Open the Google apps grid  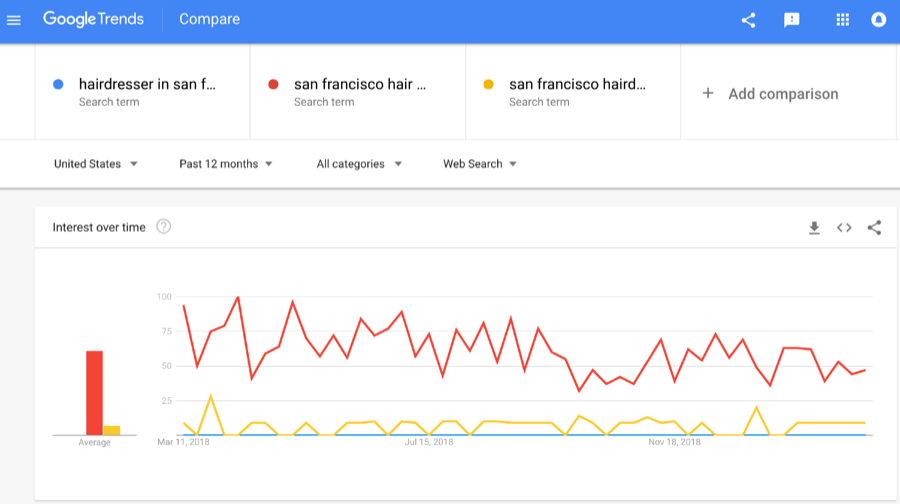(843, 20)
